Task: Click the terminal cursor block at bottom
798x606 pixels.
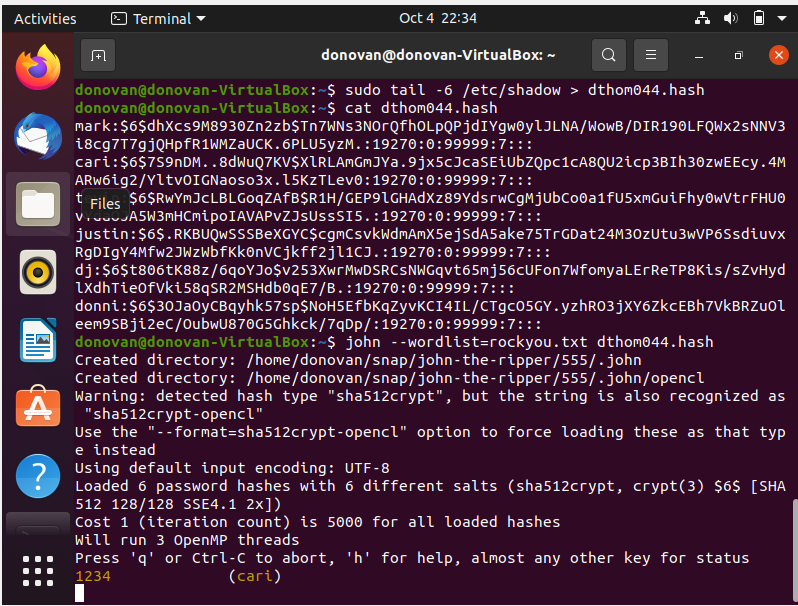Action: tap(79, 593)
